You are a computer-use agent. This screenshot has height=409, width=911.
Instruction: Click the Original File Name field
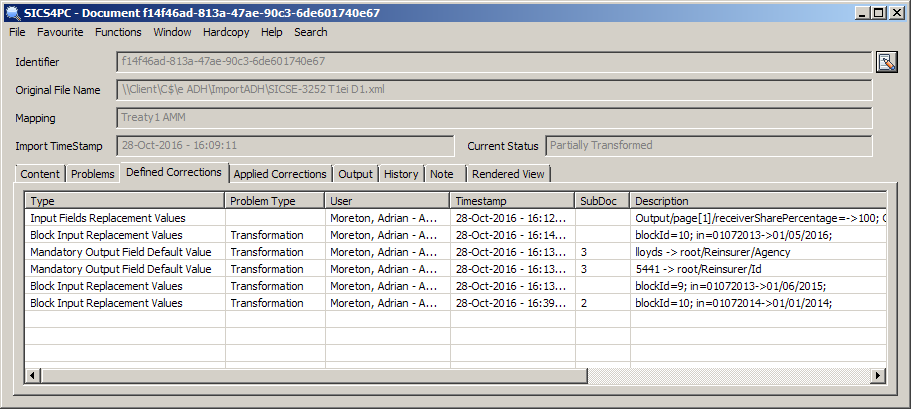[494, 90]
